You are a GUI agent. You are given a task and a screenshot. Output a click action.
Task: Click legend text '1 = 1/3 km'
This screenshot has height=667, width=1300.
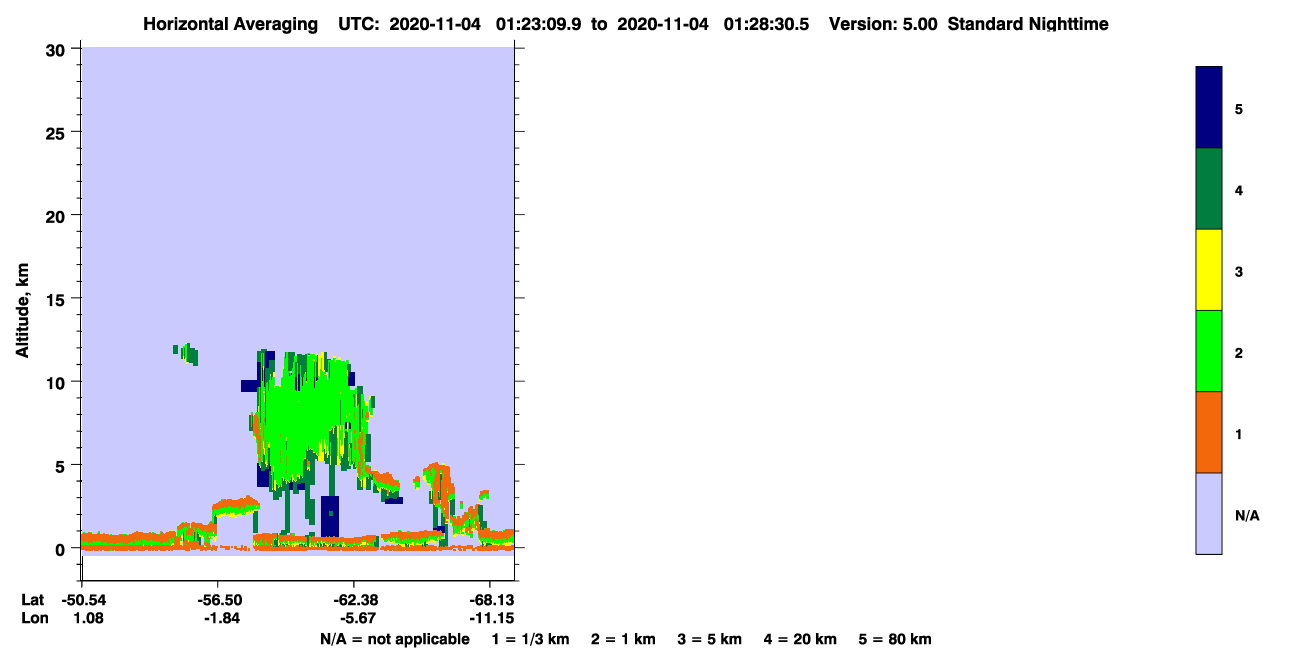pyautogui.click(x=531, y=639)
